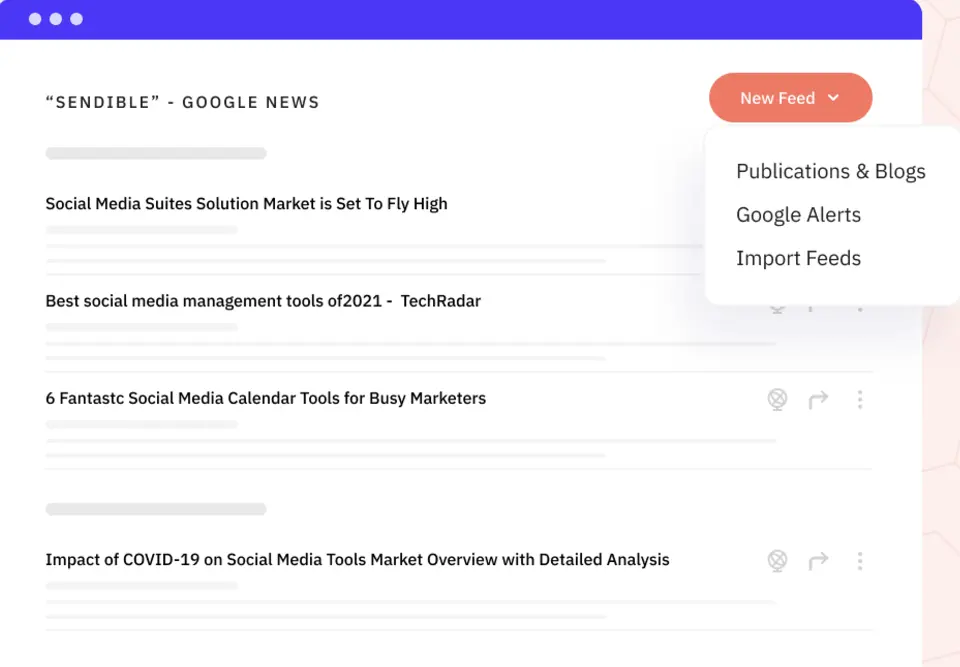Image resolution: width=960 pixels, height=667 pixels.
Task: Select Publications & Blogs from the feed menu
Action: pos(830,171)
